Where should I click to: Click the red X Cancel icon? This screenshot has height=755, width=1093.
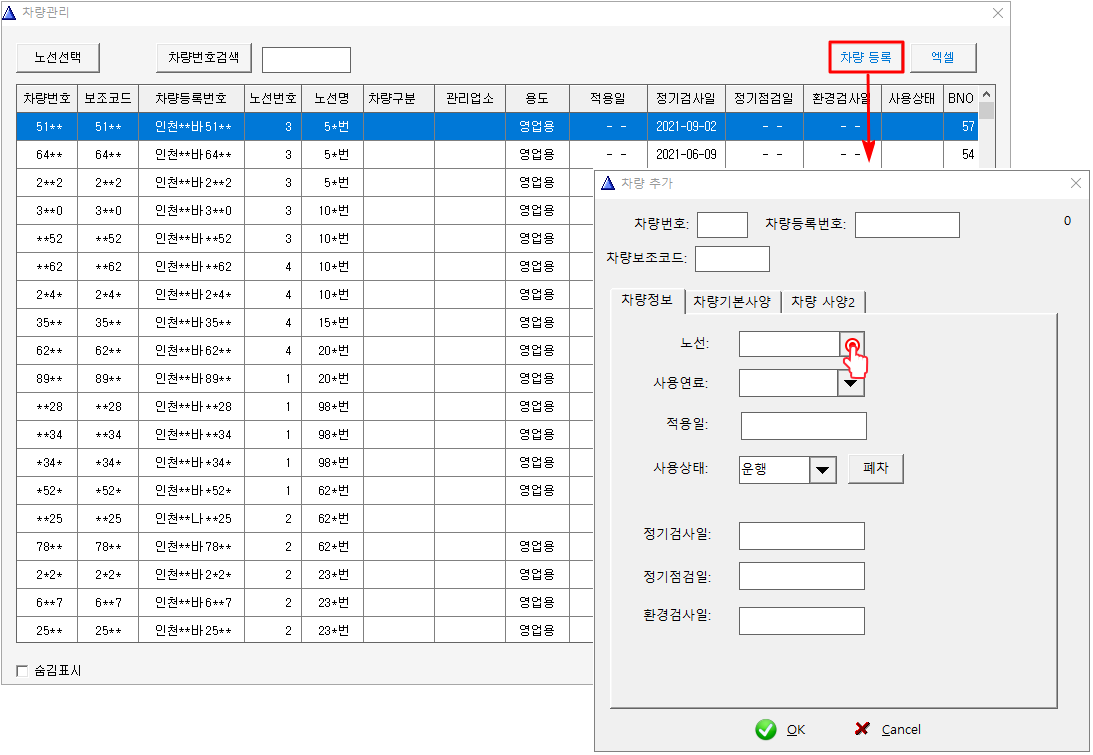tap(862, 729)
